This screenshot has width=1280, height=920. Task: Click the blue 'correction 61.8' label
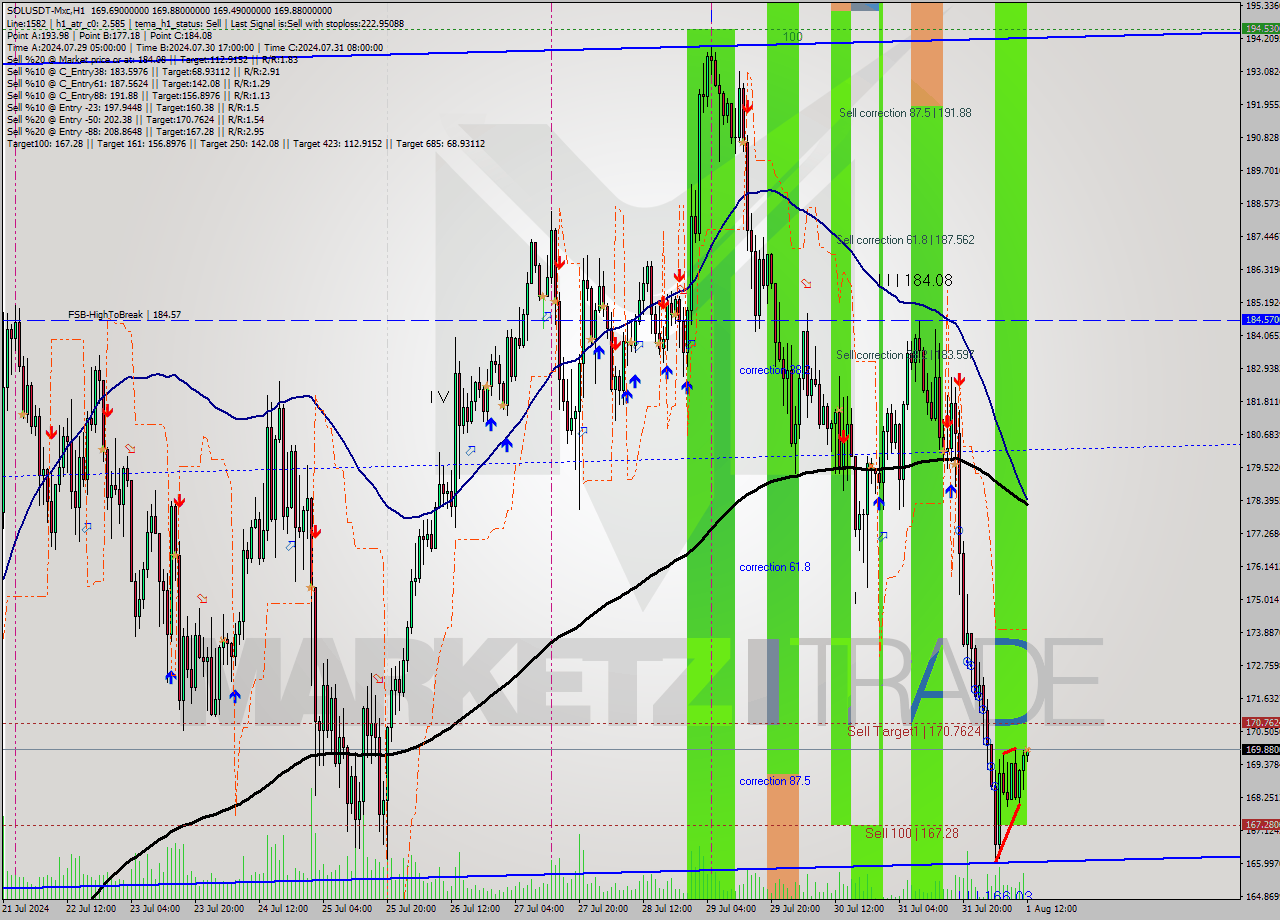775,567
